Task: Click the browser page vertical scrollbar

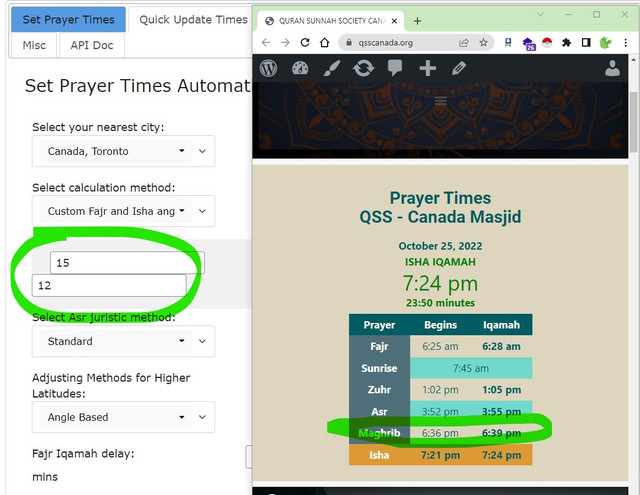Action: [x=633, y=122]
